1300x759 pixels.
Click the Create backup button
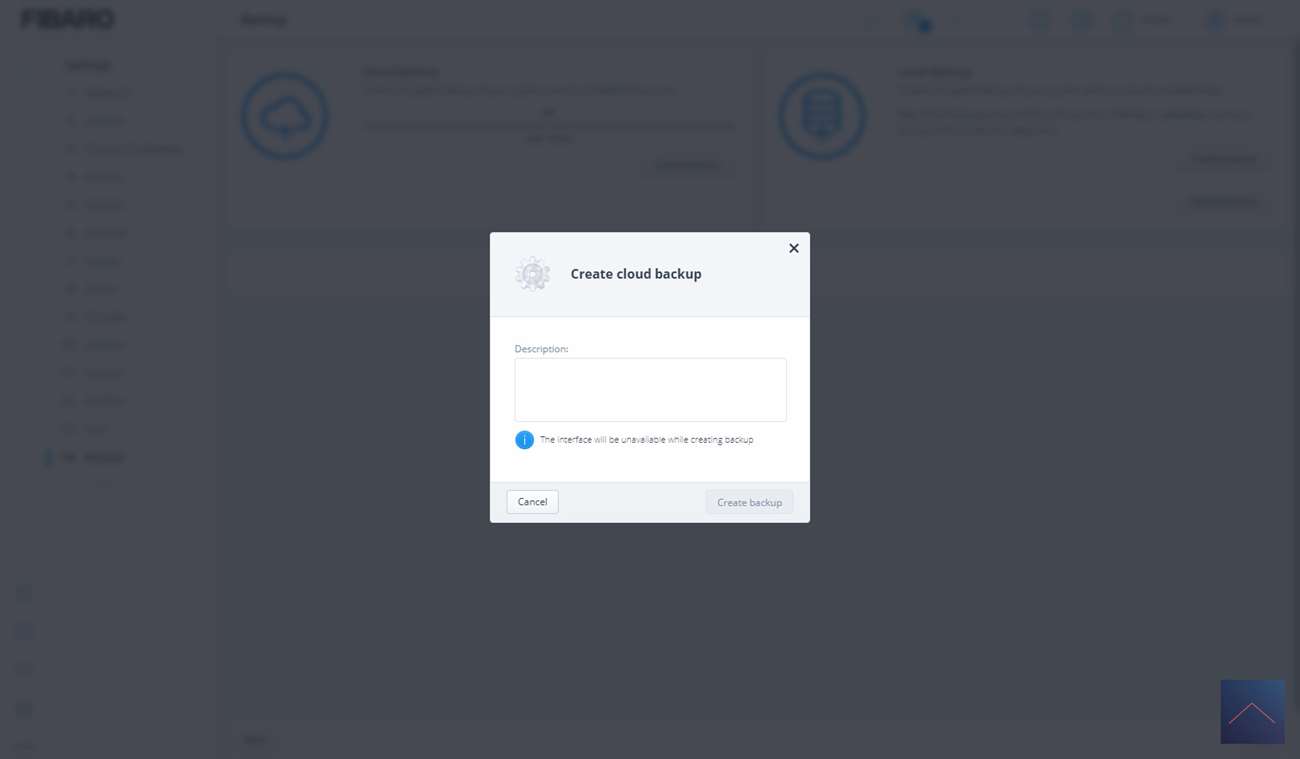[749, 502]
